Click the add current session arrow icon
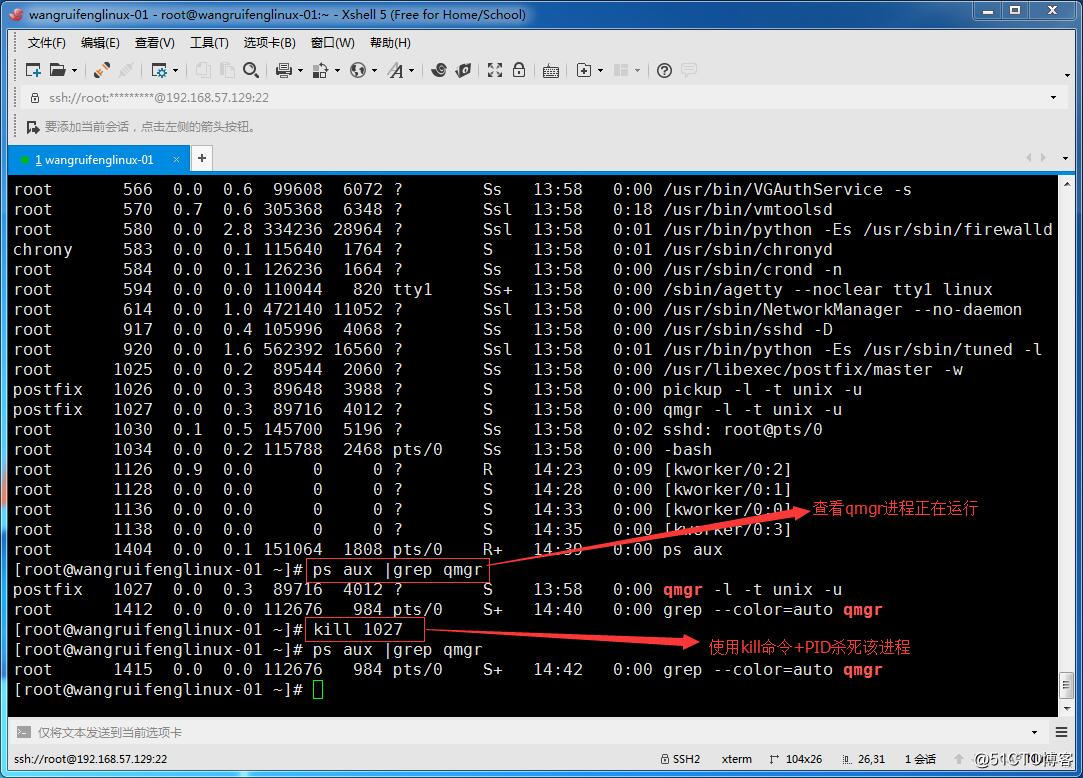The width and height of the screenshot is (1083, 778). (32, 127)
